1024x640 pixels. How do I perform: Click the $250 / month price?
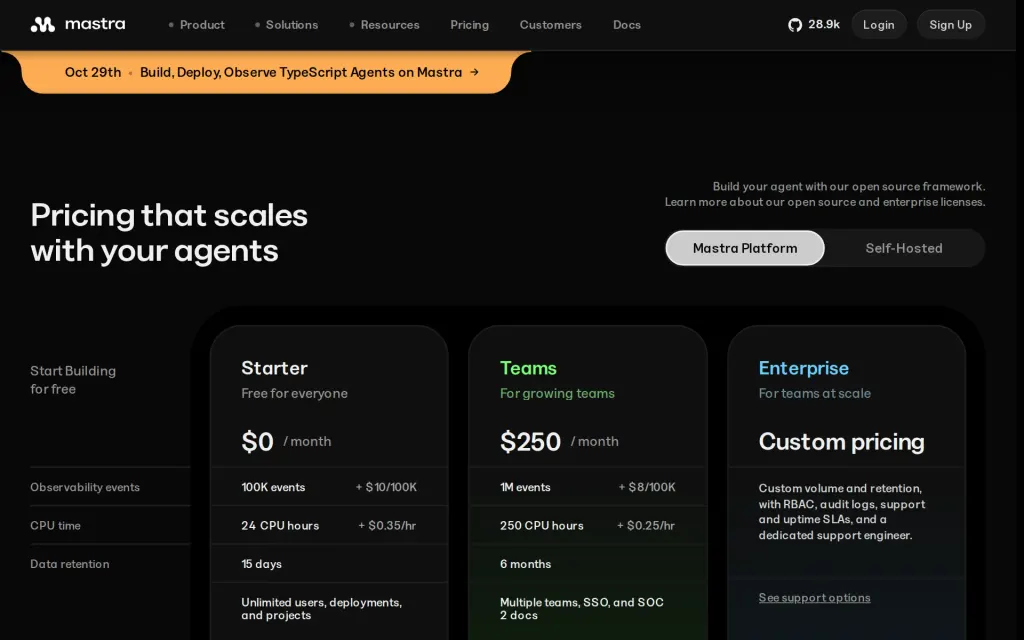pyautogui.click(x=559, y=441)
